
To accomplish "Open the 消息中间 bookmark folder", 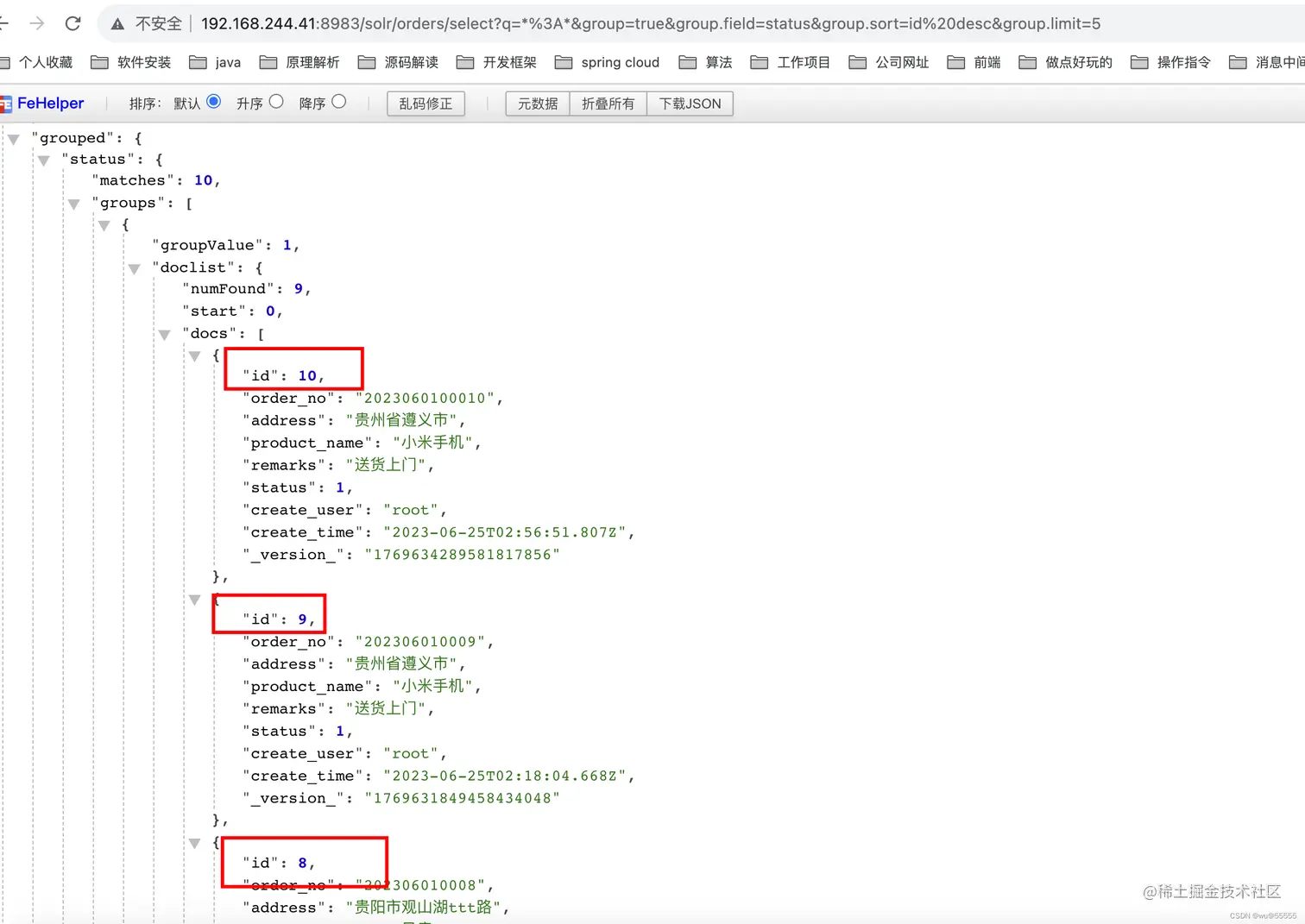I will [1267, 62].
